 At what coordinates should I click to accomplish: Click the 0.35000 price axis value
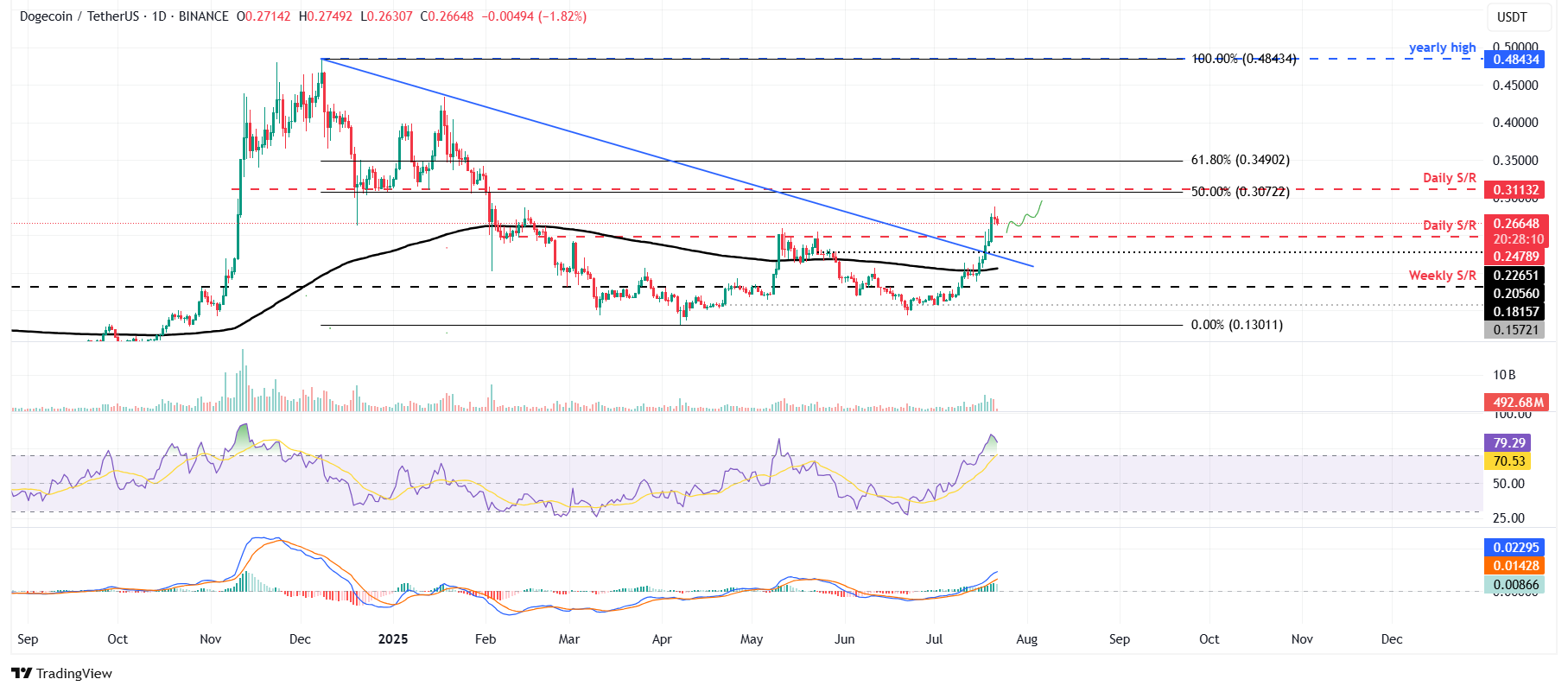(x=1515, y=161)
